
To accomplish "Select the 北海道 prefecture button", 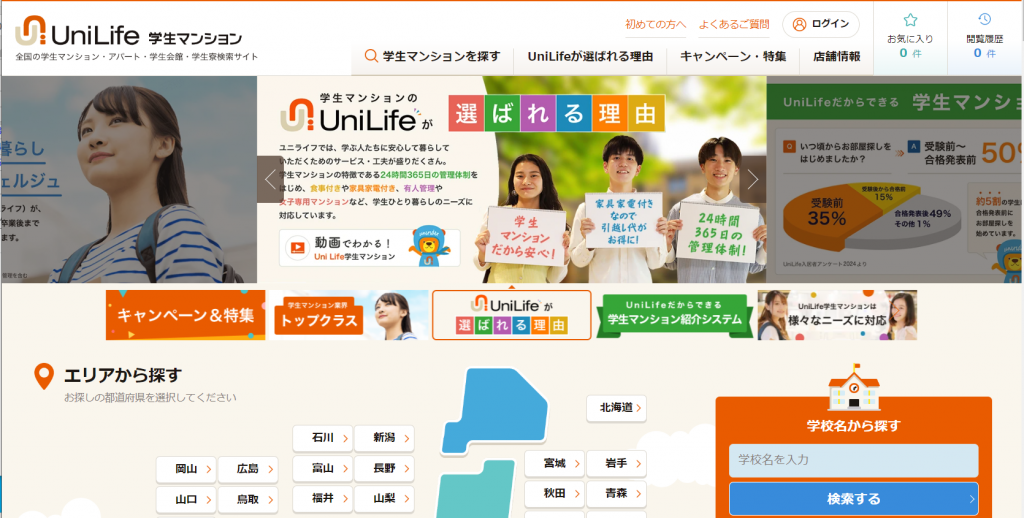I will point(616,408).
